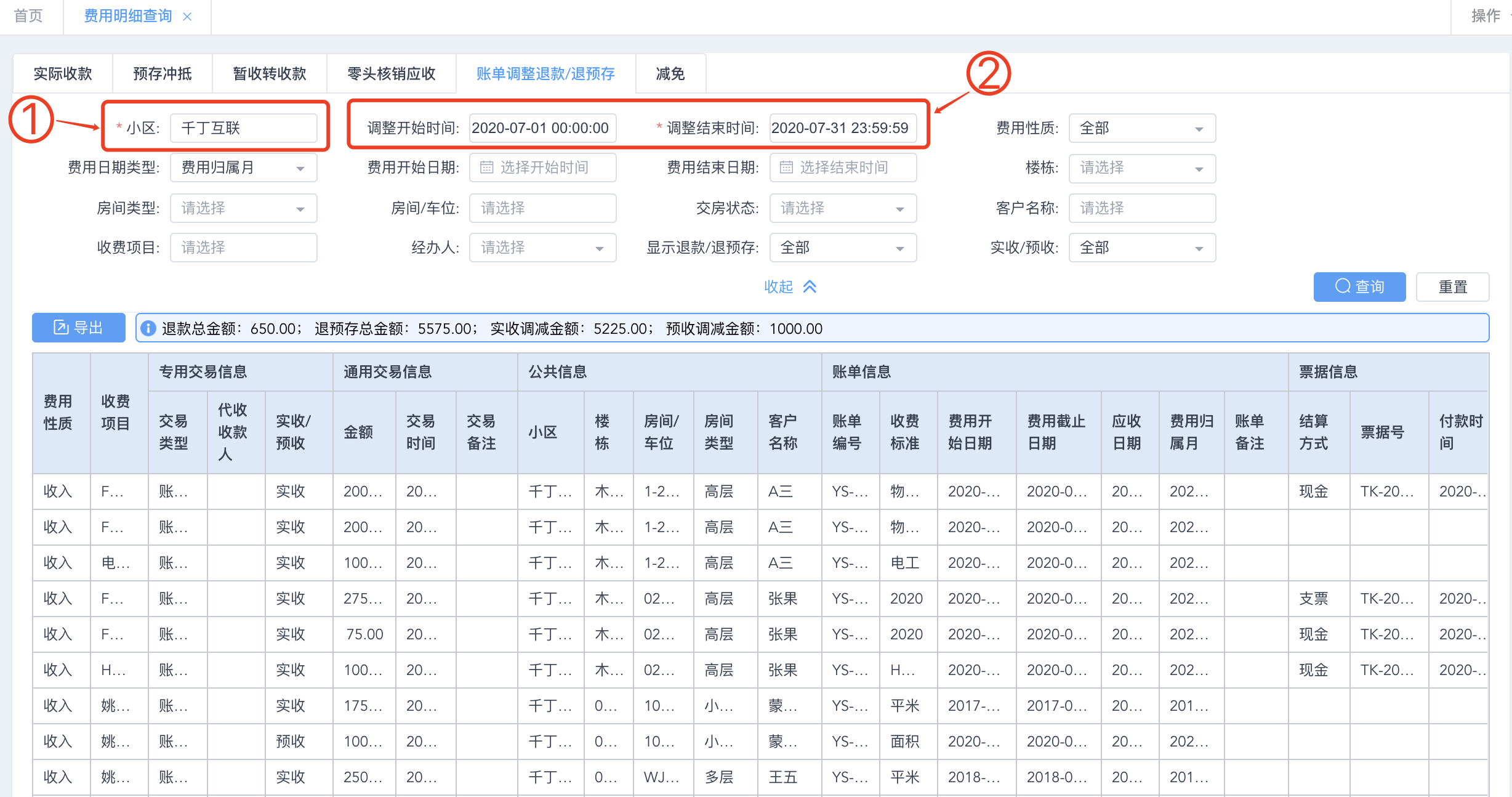
Task: Open the 操作 menu at top right
Action: 1486,16
